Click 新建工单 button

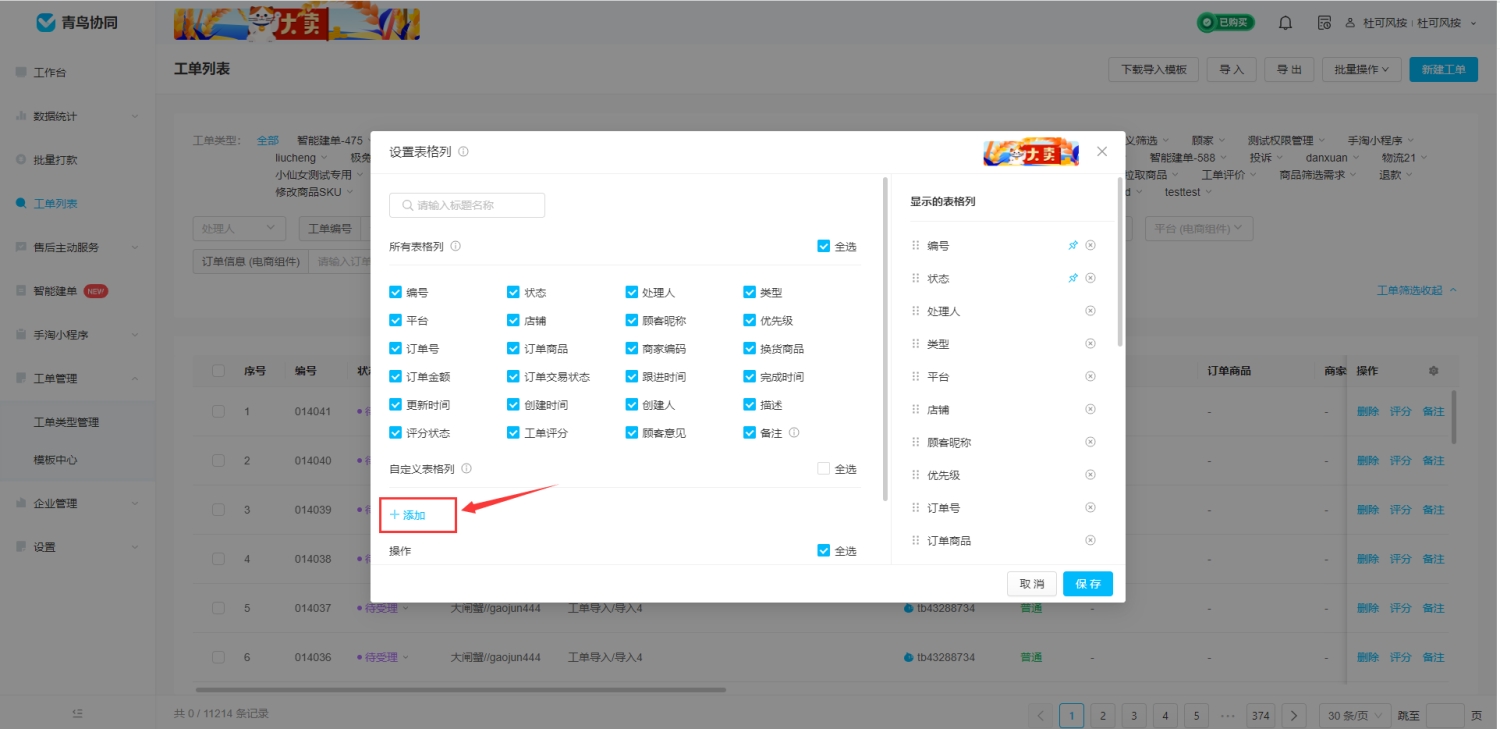pyautogui.click(x=1444, y=69)
